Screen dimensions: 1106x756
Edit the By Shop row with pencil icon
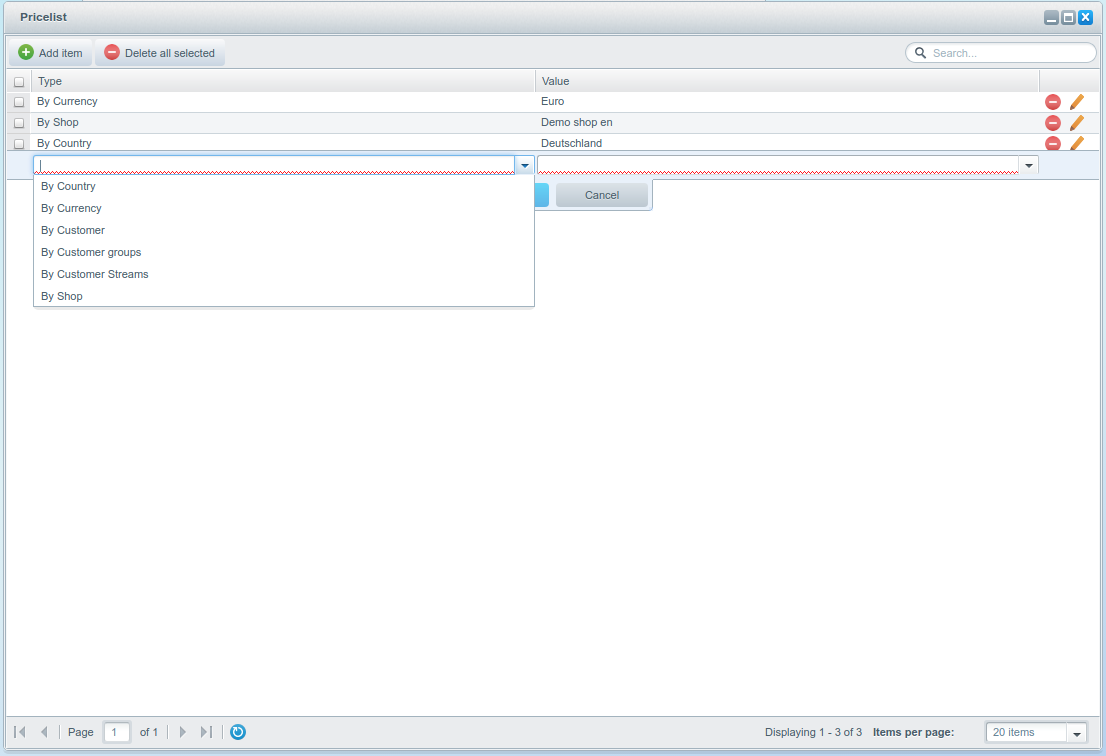point(1076,123)
